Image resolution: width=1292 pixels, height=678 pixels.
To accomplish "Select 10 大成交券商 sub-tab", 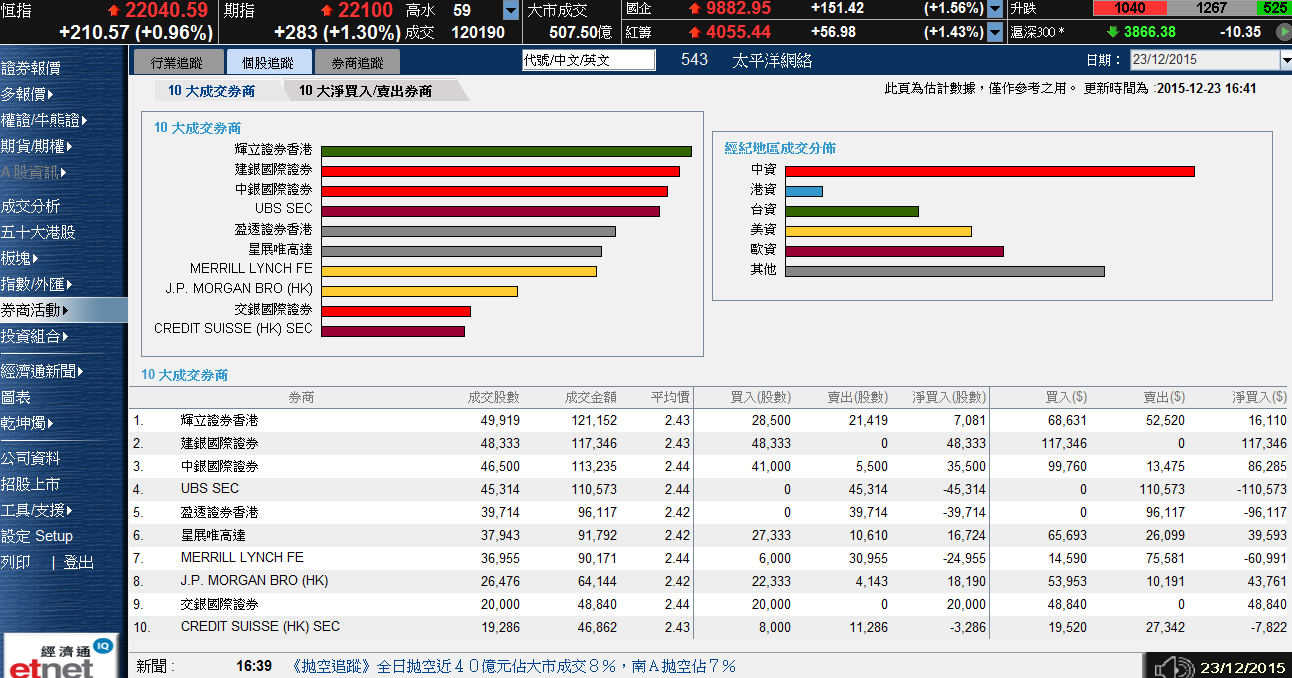I will coord(212,91).
